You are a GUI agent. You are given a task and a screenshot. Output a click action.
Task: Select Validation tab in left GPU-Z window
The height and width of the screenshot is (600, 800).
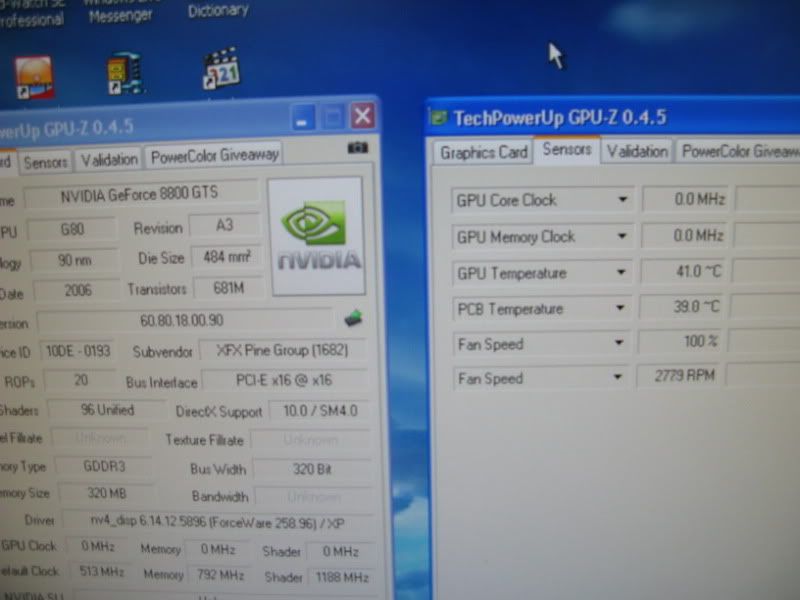point(109,160)
